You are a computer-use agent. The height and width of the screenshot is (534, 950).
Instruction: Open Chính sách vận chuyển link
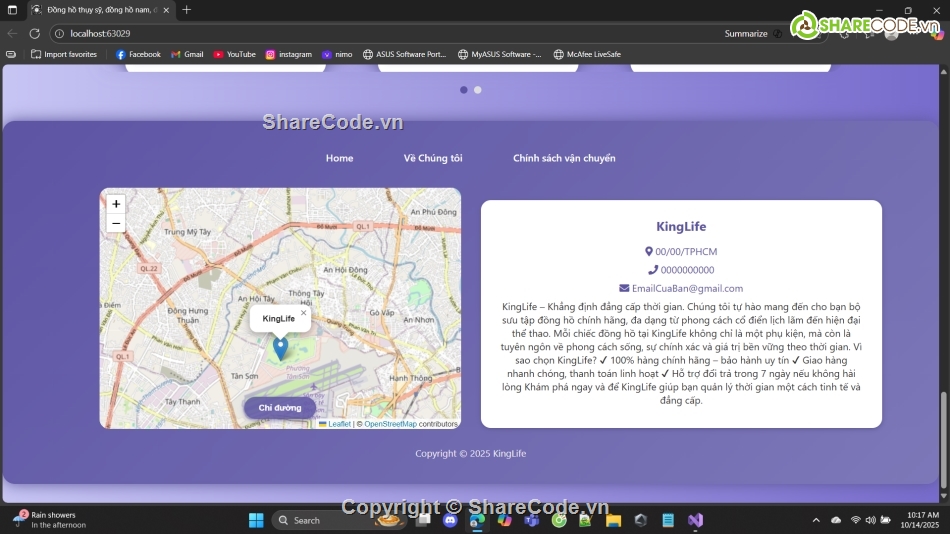(564, 158)
